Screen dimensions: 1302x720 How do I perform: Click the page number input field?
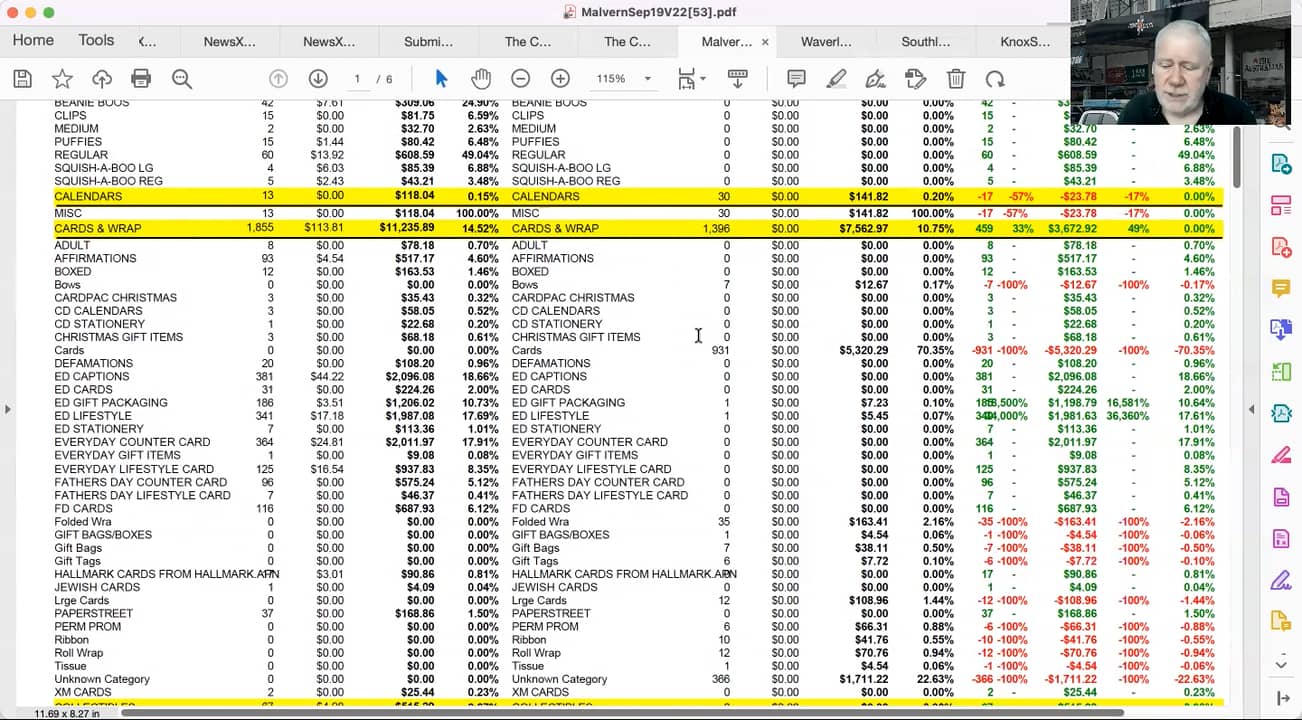click(357, 79)
